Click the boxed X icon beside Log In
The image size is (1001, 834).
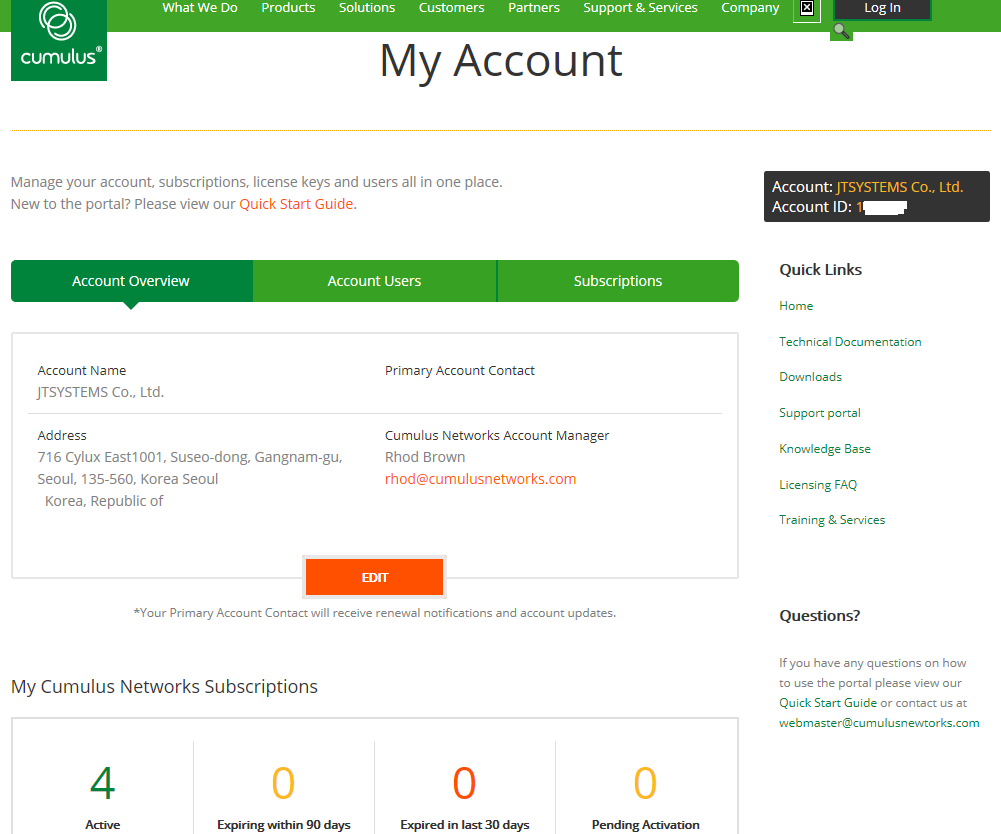807,8
